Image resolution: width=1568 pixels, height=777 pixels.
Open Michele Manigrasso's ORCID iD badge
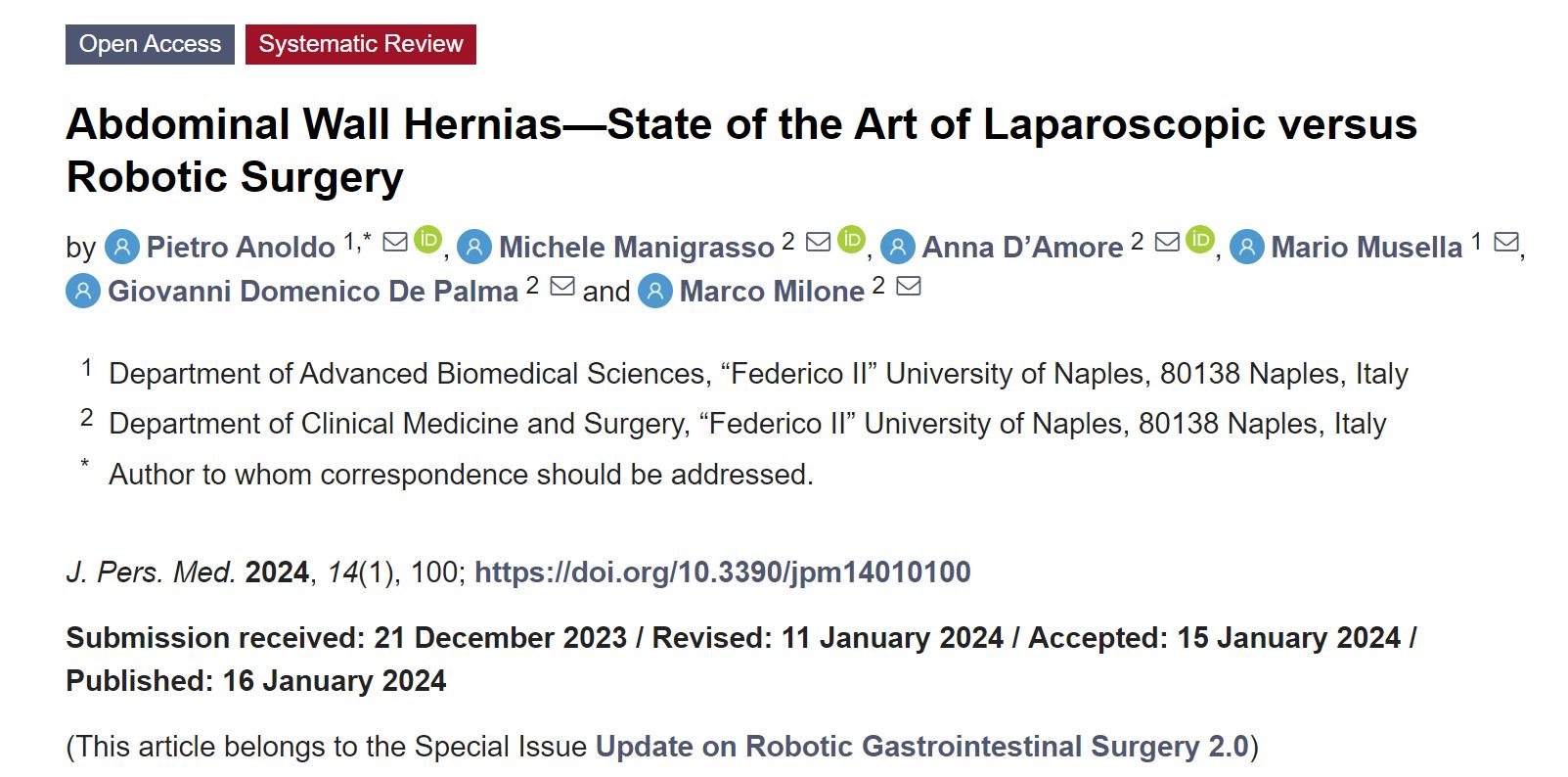pos(852,240)
